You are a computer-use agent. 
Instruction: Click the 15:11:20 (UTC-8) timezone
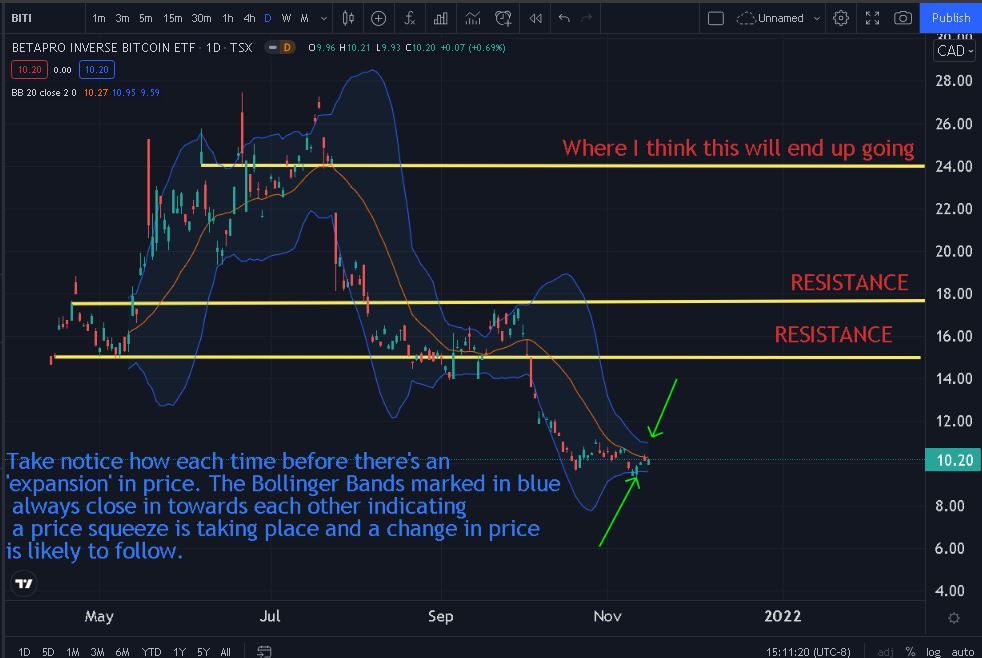point(808,652)
